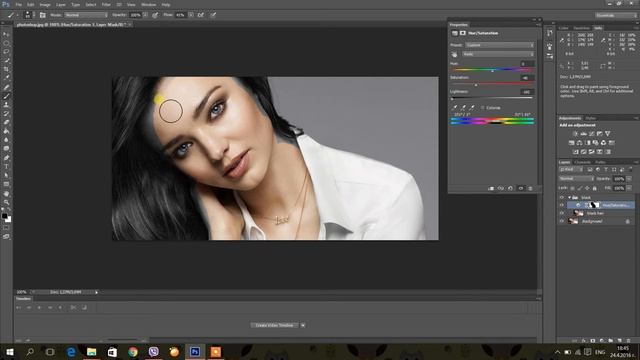Select the Horizontal Type tool
Viewport: 640px width, 360px height.
tap(6, 167)
